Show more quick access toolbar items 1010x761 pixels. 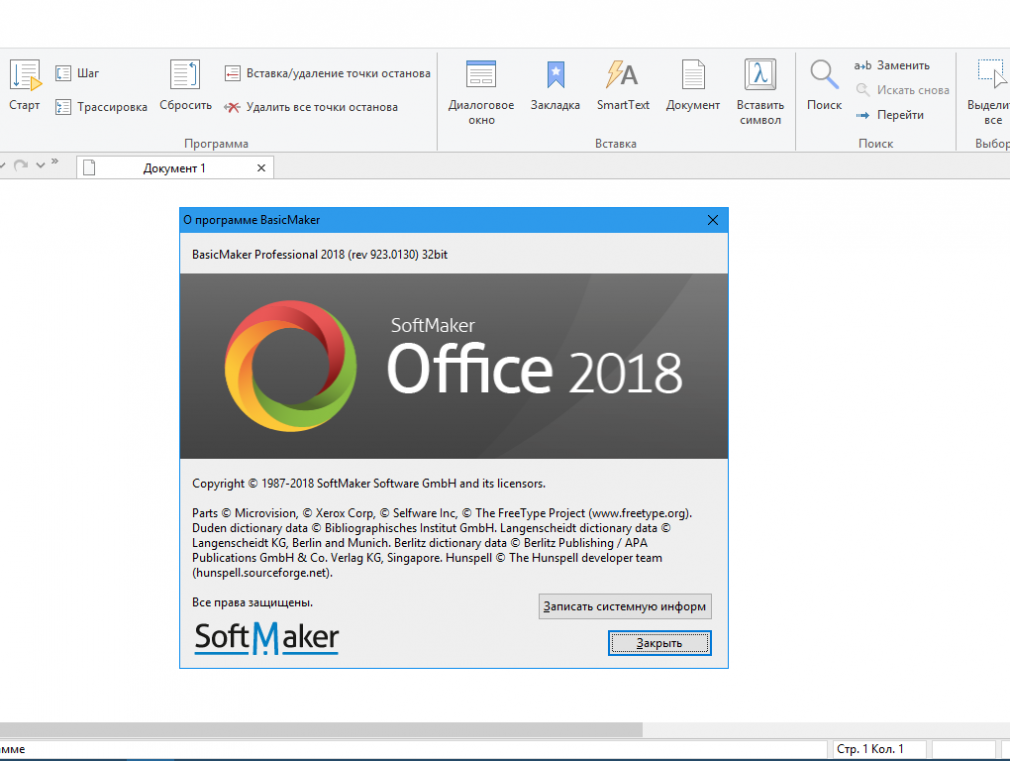[x=55, y=161]
